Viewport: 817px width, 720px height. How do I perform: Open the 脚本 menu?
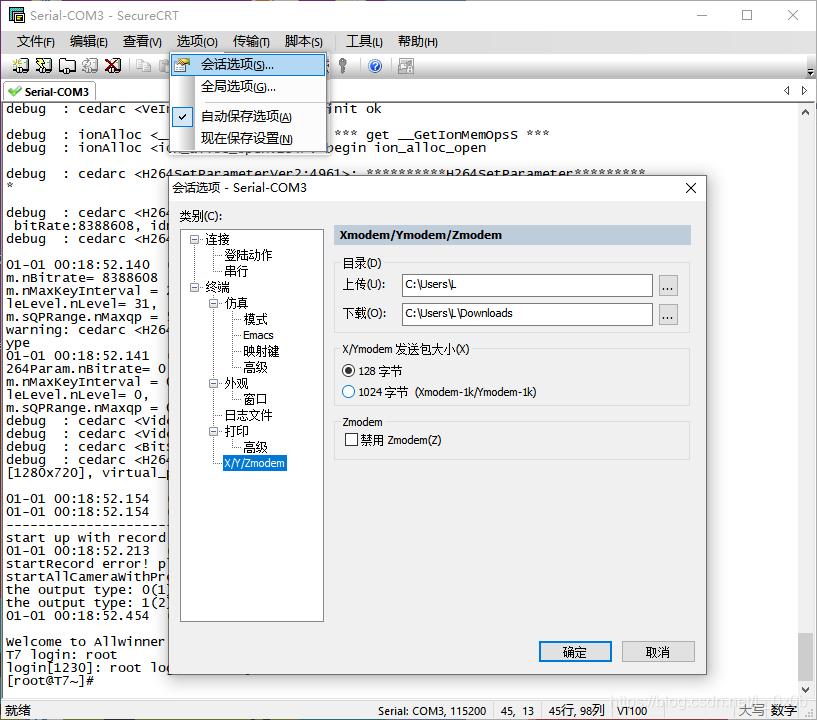(x=304, y=42)
